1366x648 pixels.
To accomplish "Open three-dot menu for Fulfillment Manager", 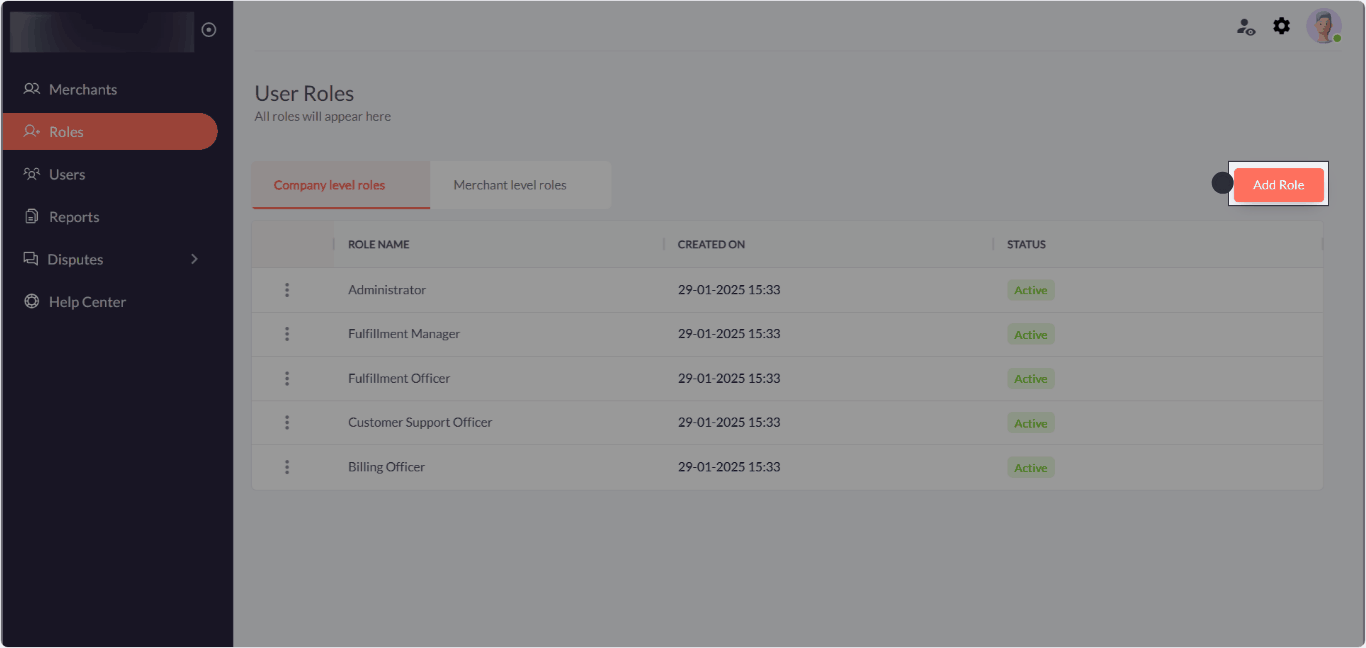I will 287,334.
